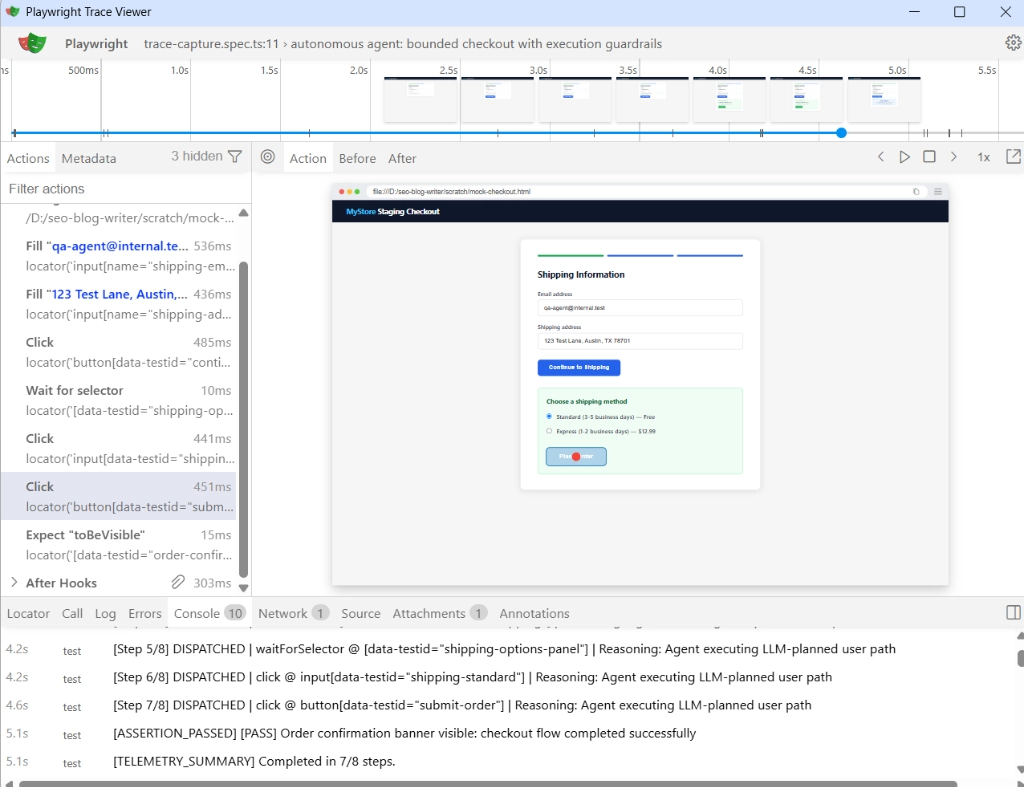
Task: Click the Email address field in snapshot
Action: pos(639,308)
